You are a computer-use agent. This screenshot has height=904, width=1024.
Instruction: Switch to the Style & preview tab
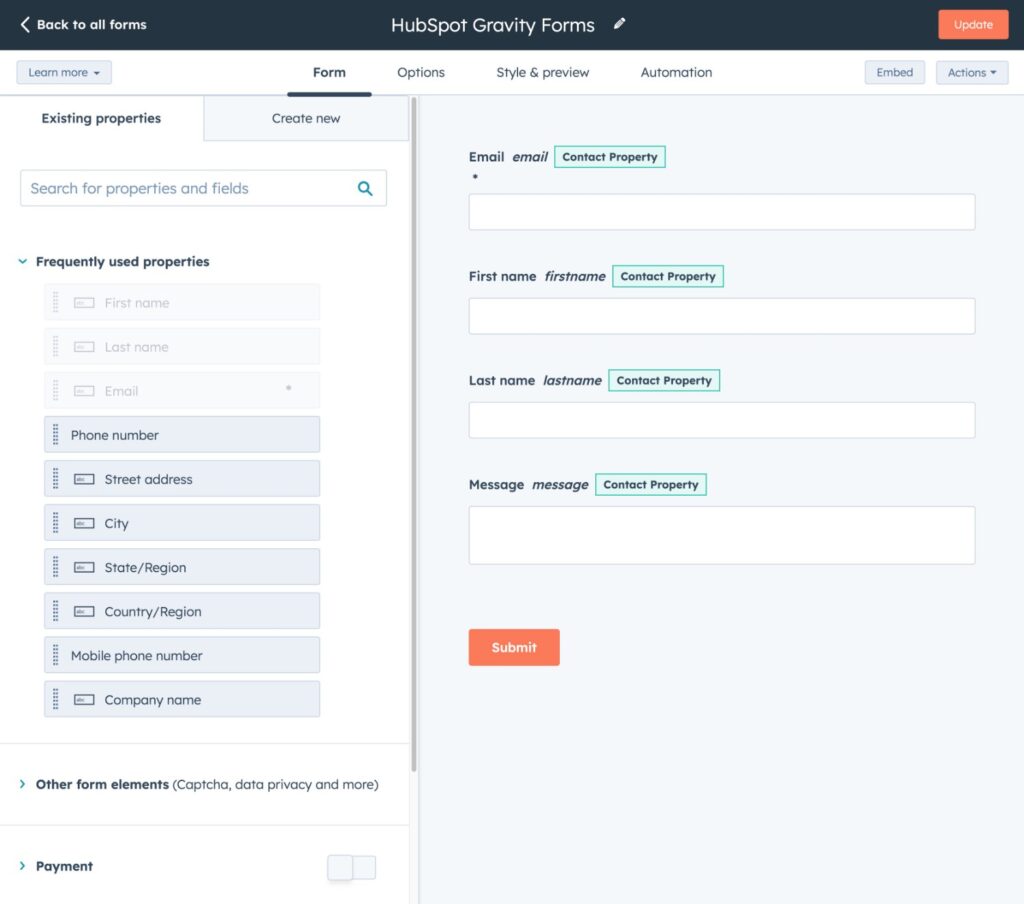(542, 72)
